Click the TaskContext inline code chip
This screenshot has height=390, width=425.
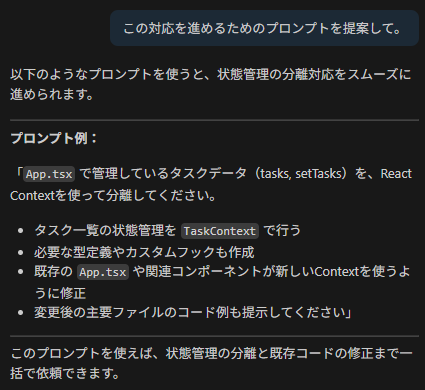coord(220,231)
